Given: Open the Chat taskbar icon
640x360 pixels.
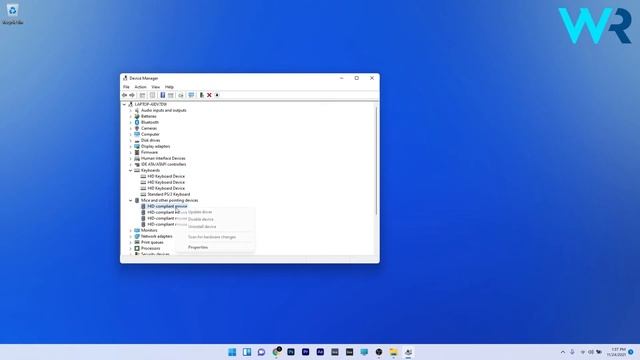Looking at the screenshot, I should 262,352.
